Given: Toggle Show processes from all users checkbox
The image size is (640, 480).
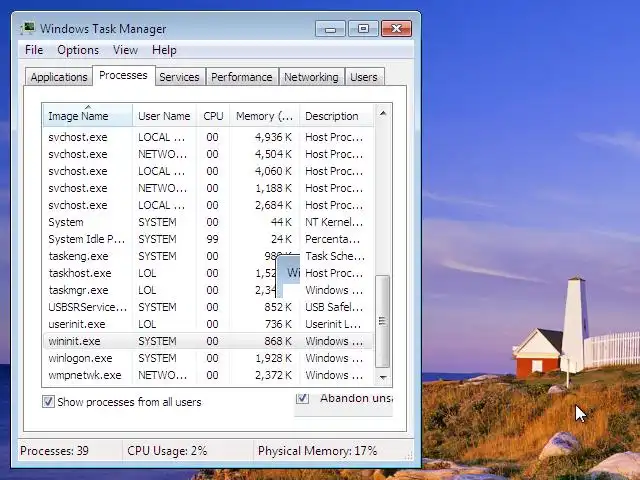Looking at the screenshot, I should pos(48,402).
